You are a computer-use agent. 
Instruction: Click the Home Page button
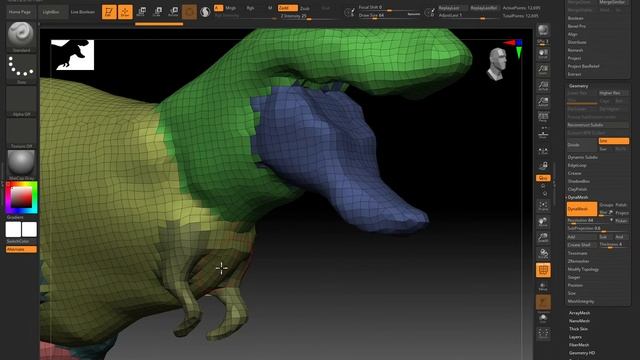pos(20,12)
